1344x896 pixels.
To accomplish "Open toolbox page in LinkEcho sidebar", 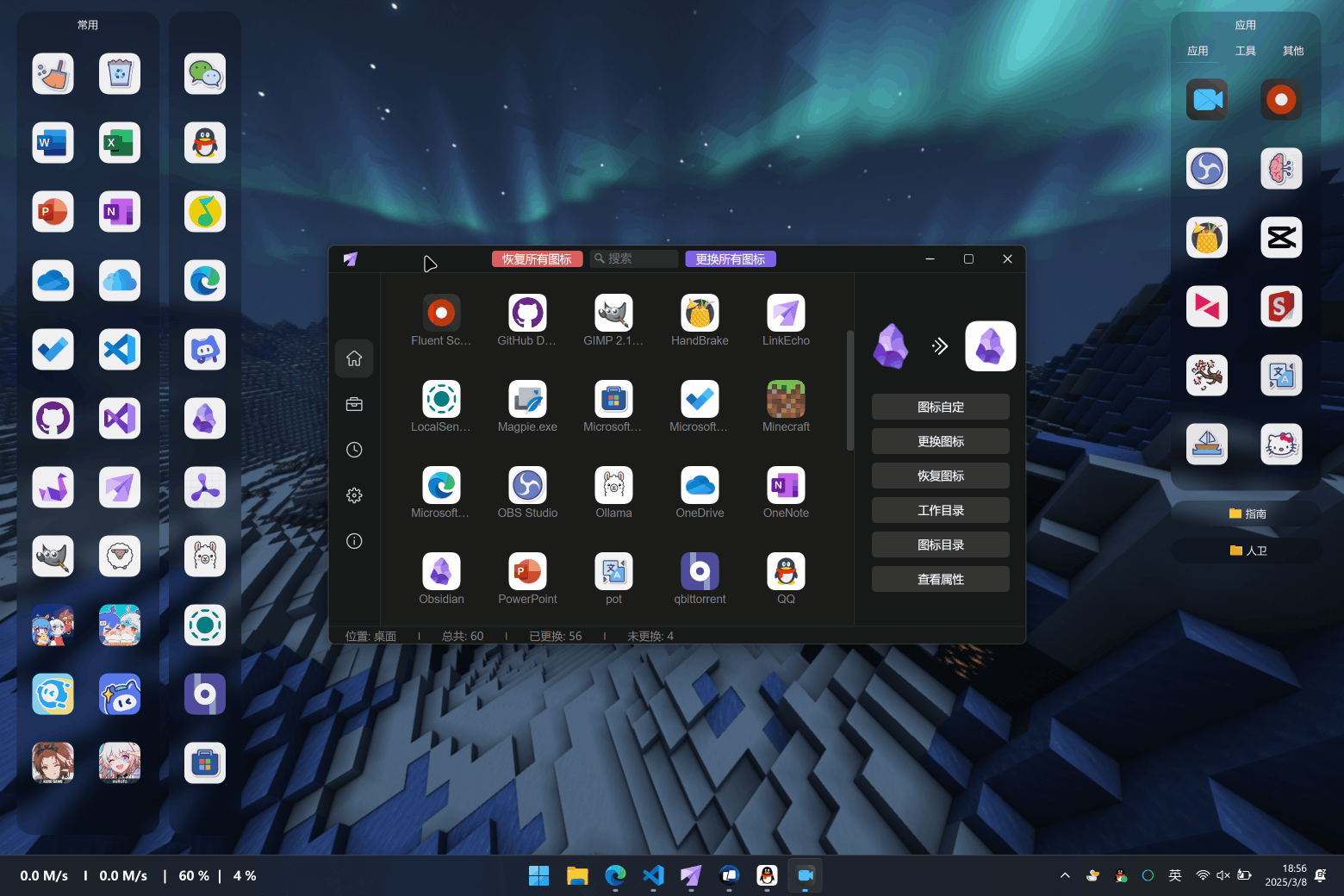I will 354,404.
